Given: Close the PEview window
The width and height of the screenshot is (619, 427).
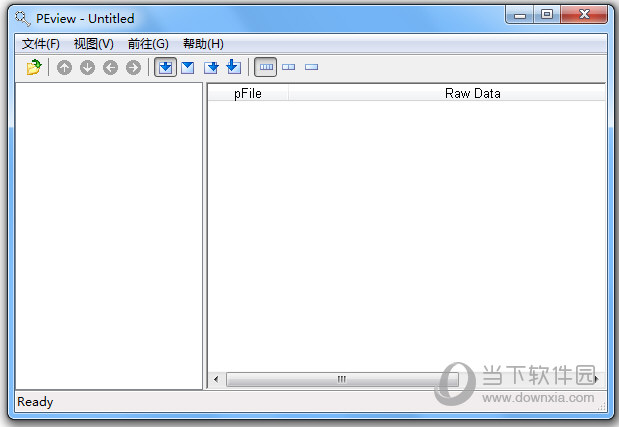Looking at the screenshot, I should click(x=584, y=15).
